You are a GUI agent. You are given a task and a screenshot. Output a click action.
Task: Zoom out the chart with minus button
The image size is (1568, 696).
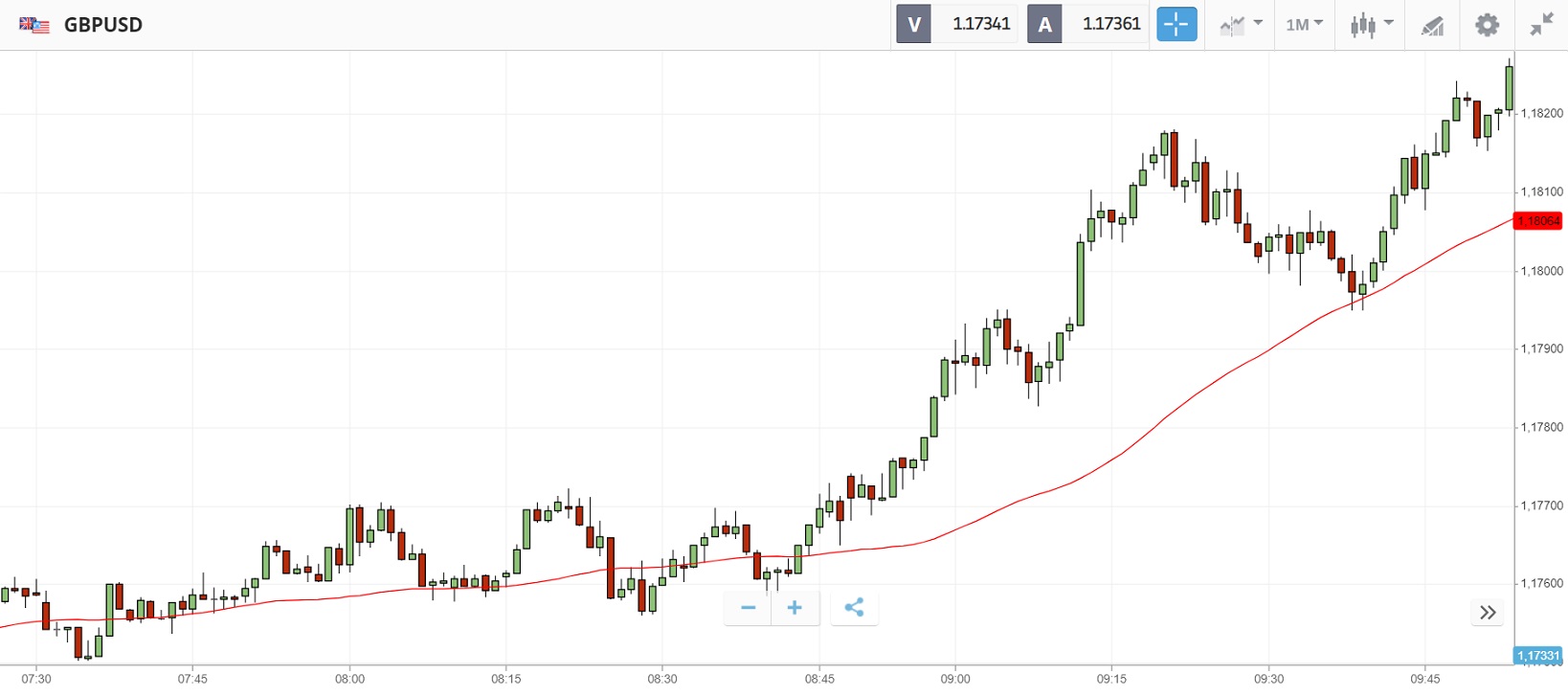749,608
